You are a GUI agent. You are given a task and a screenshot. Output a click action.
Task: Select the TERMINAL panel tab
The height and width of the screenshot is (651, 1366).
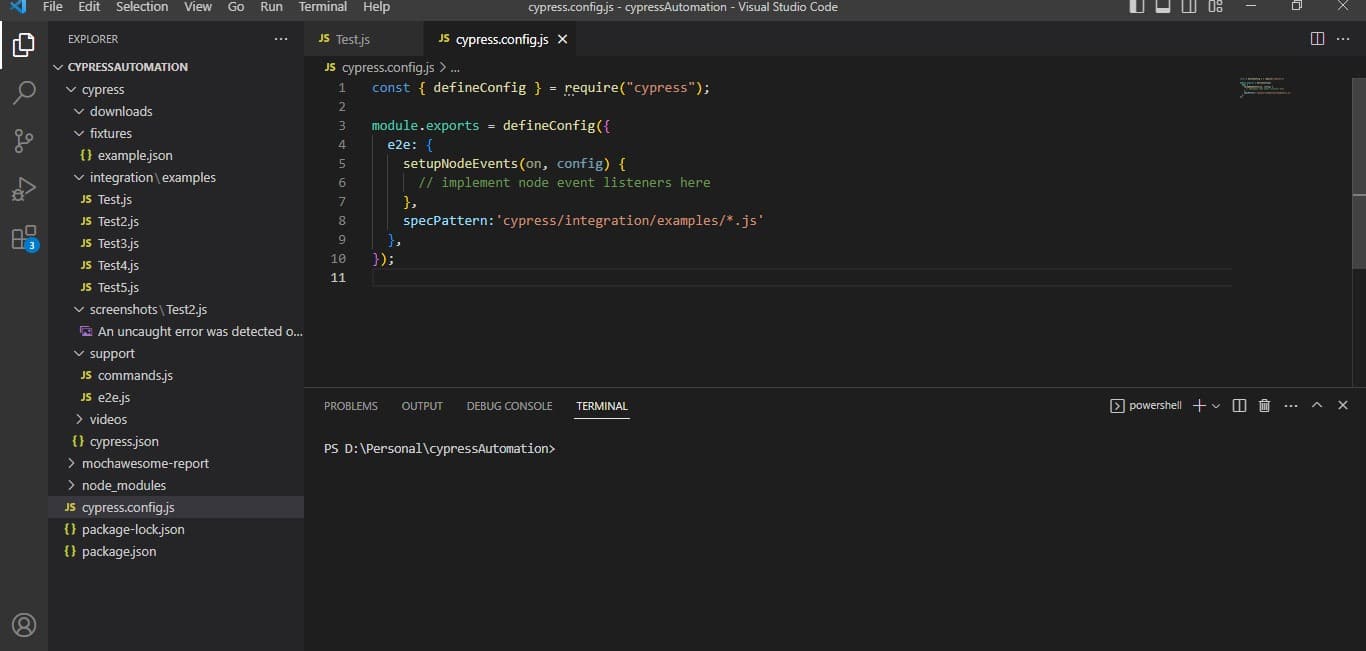pyautogui.click(x=602, y=406)
